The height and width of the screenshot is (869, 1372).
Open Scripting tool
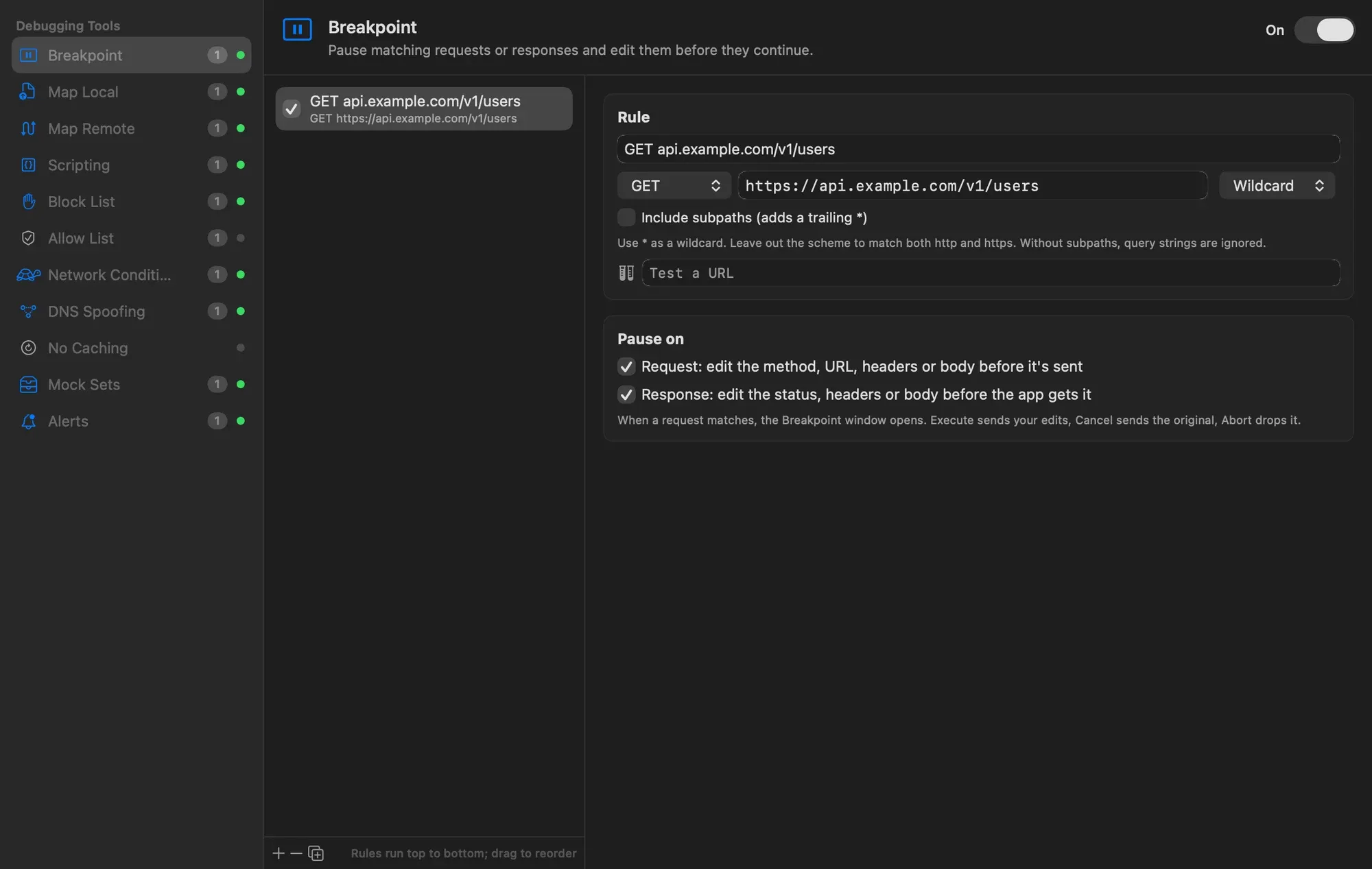[131, 165]
